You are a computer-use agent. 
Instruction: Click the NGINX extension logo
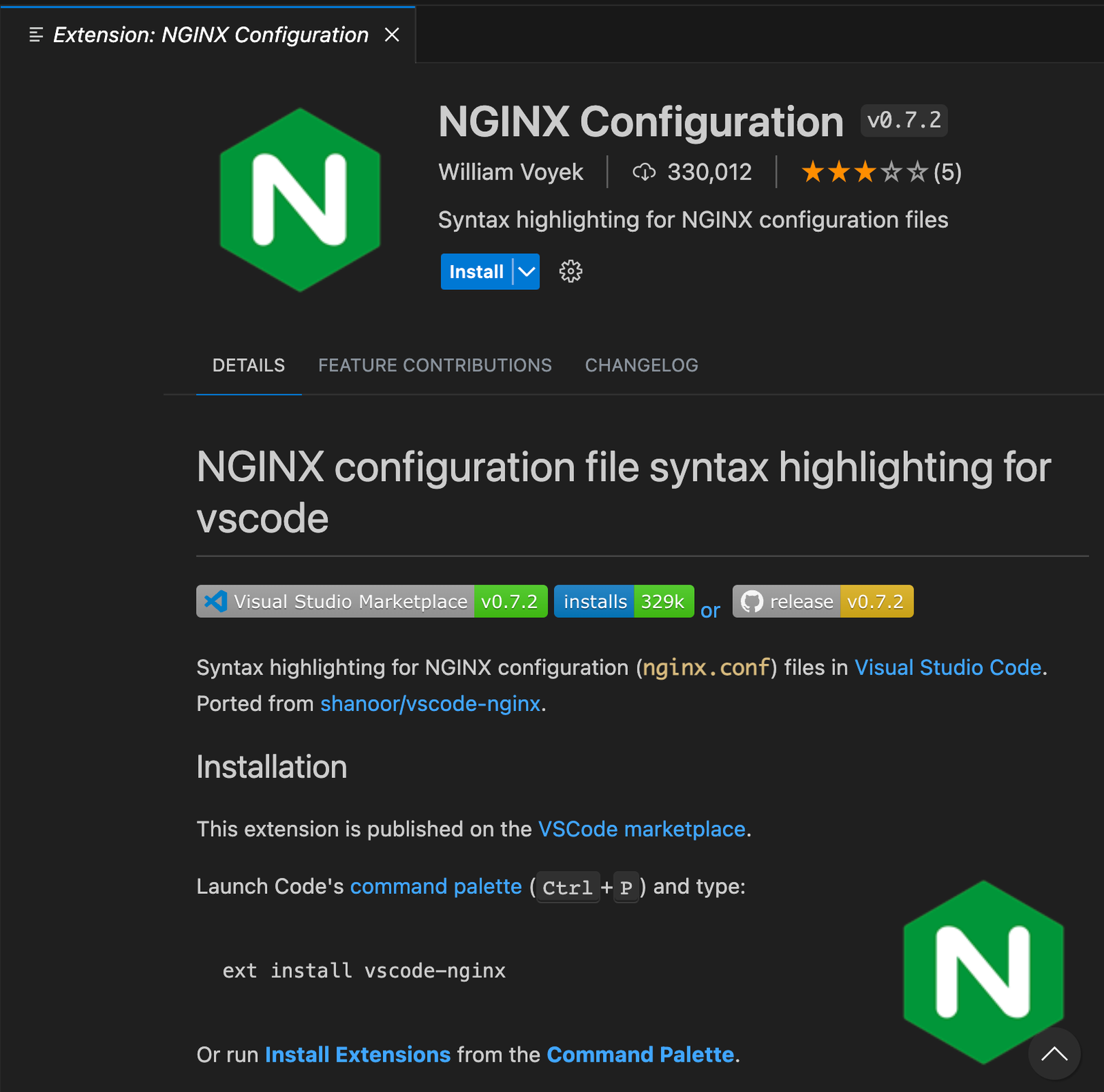299,199
